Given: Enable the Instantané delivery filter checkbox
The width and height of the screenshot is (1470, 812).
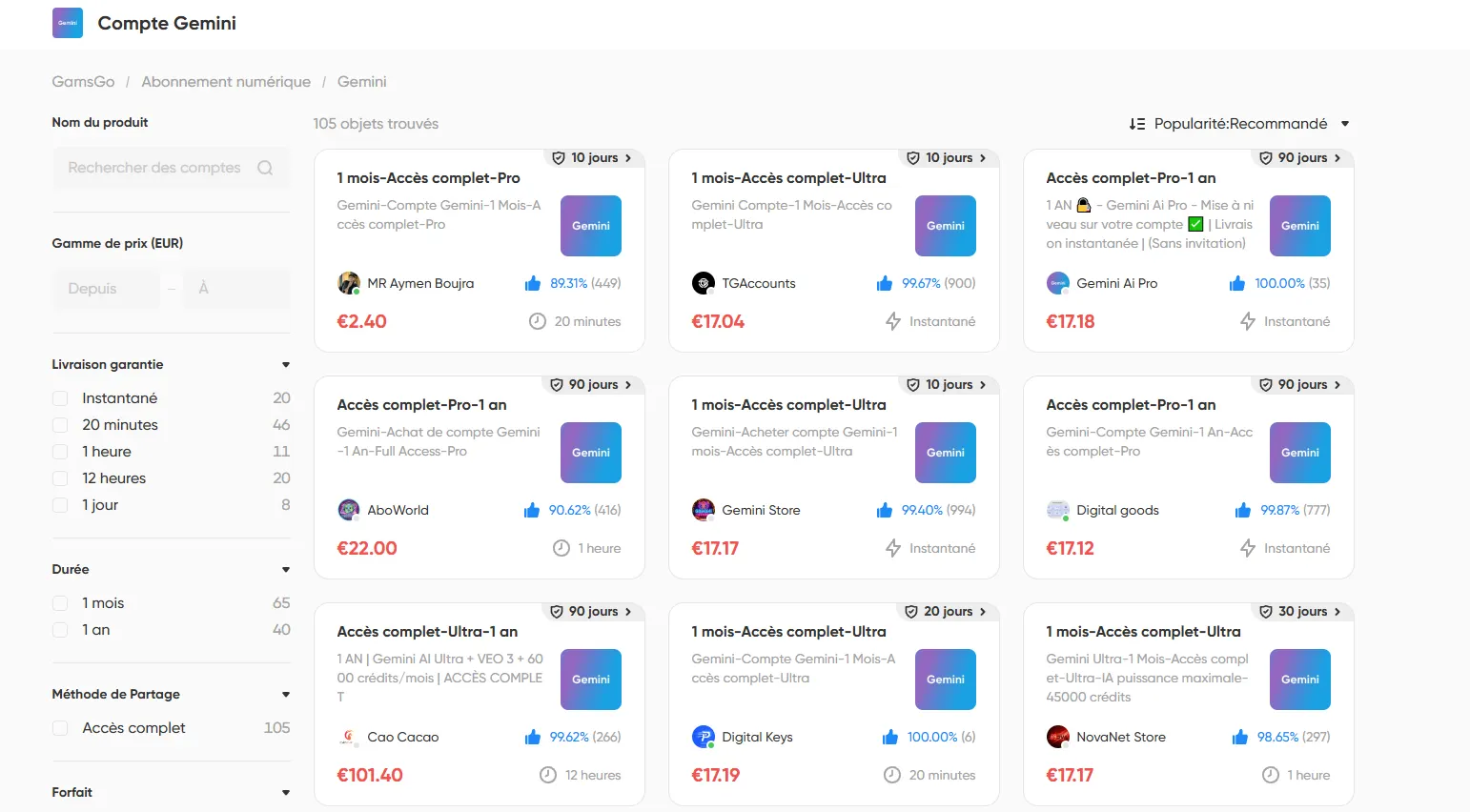Looking at the screenshot, I should (59, 397).
